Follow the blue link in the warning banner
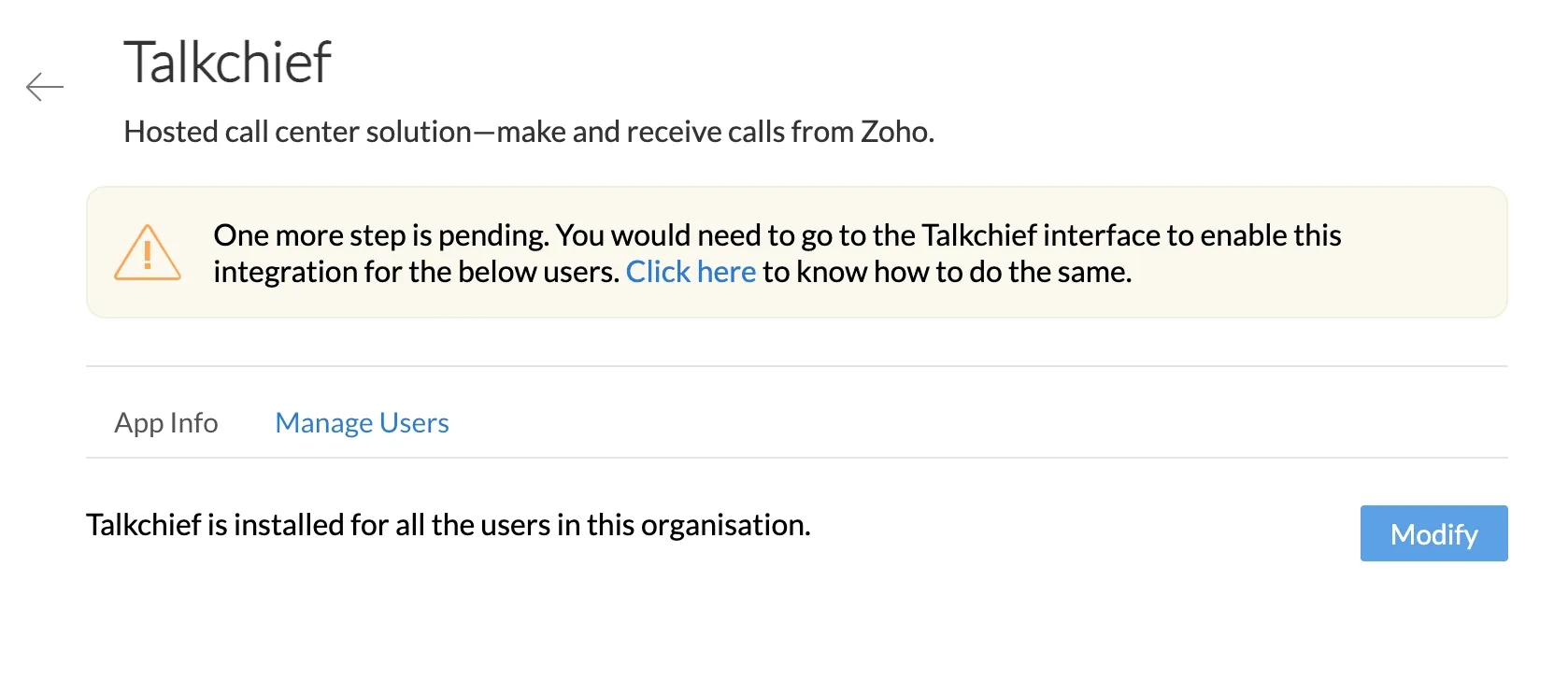Screen dimensions: 1568x680 pyautogui.click(x=691, y=272)
